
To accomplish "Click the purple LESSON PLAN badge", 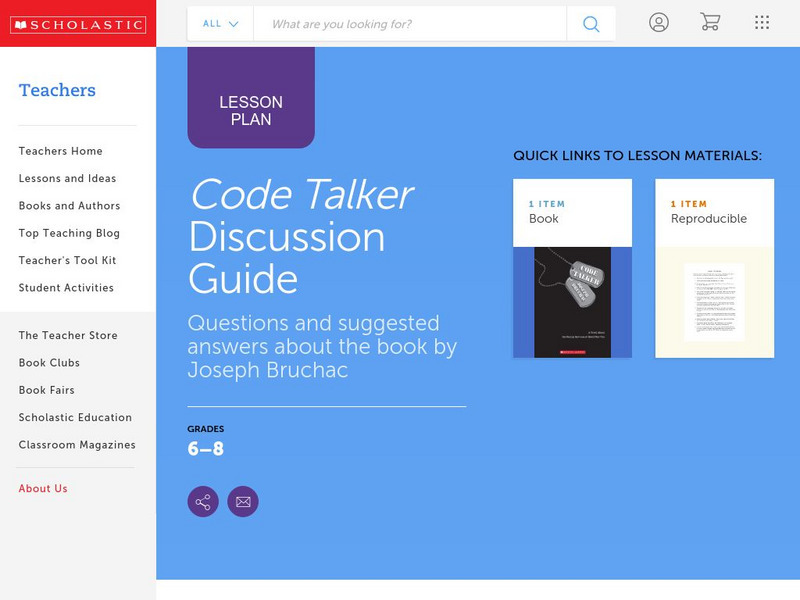I will (251, 98).
